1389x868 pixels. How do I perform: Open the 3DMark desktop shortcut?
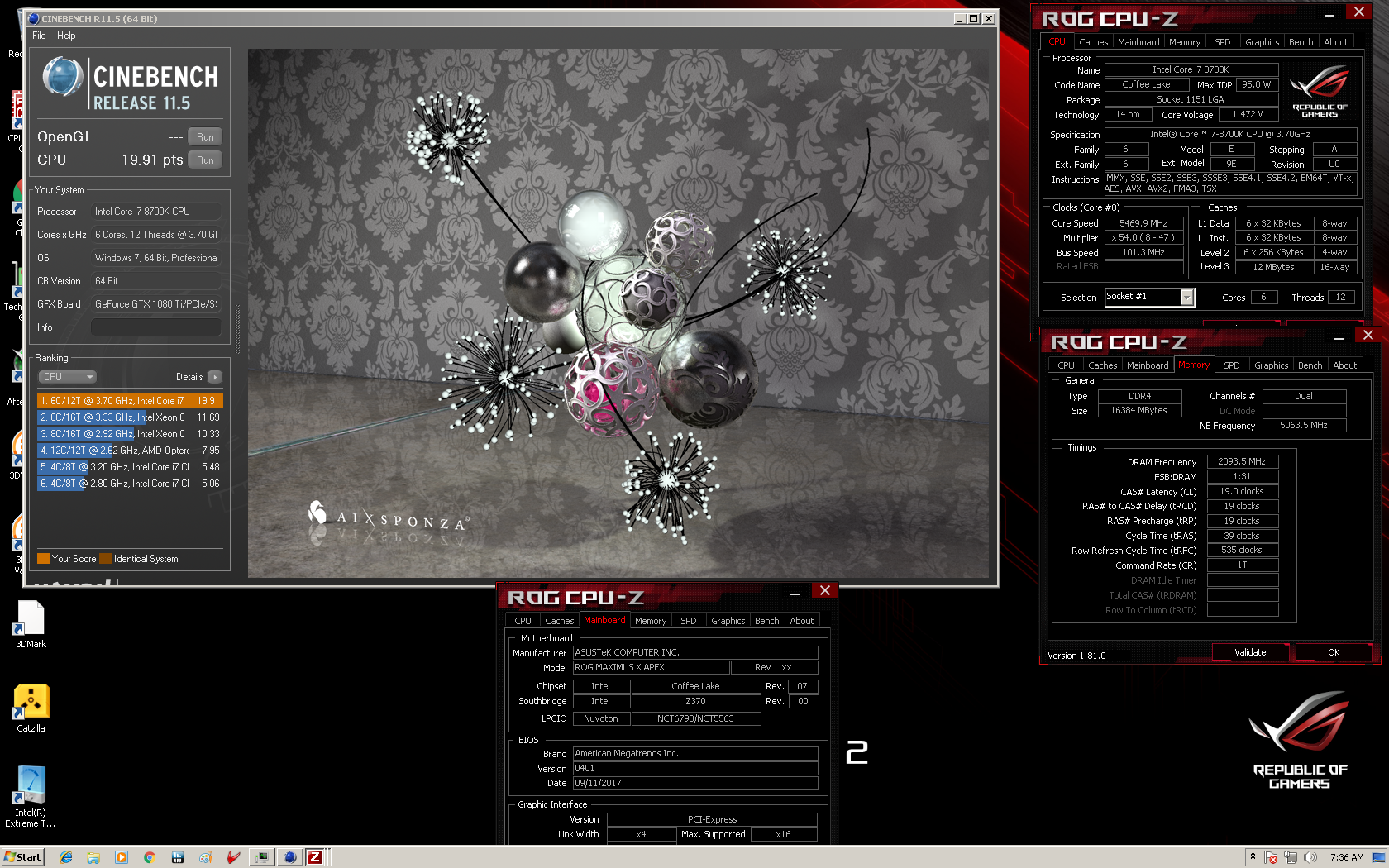tap(31, 624)
